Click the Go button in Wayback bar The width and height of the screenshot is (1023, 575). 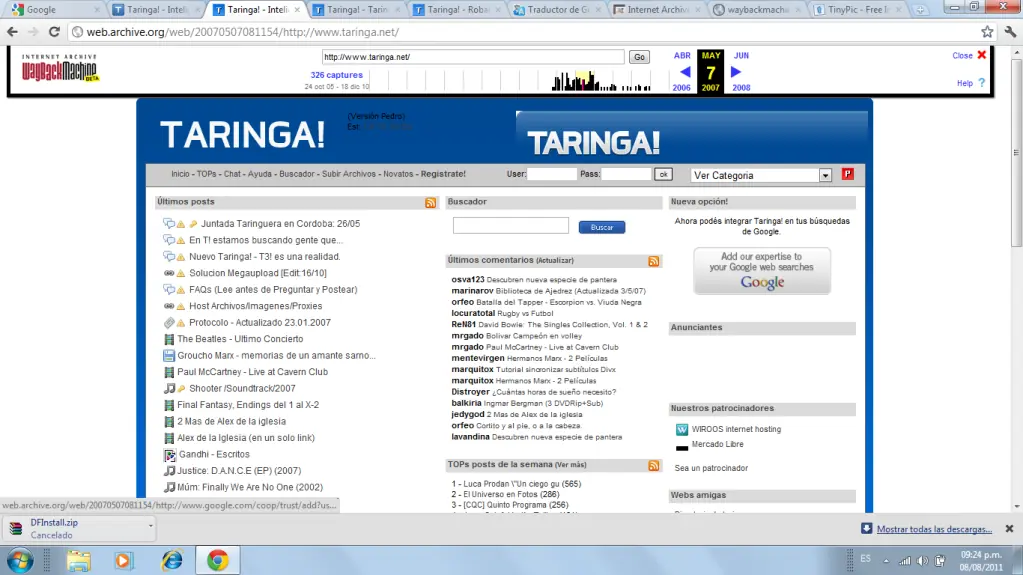point(639,57)
